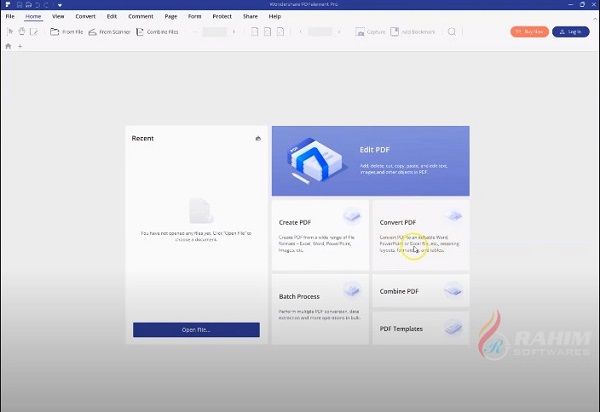Open the Create PDF card

pos(320,235)
